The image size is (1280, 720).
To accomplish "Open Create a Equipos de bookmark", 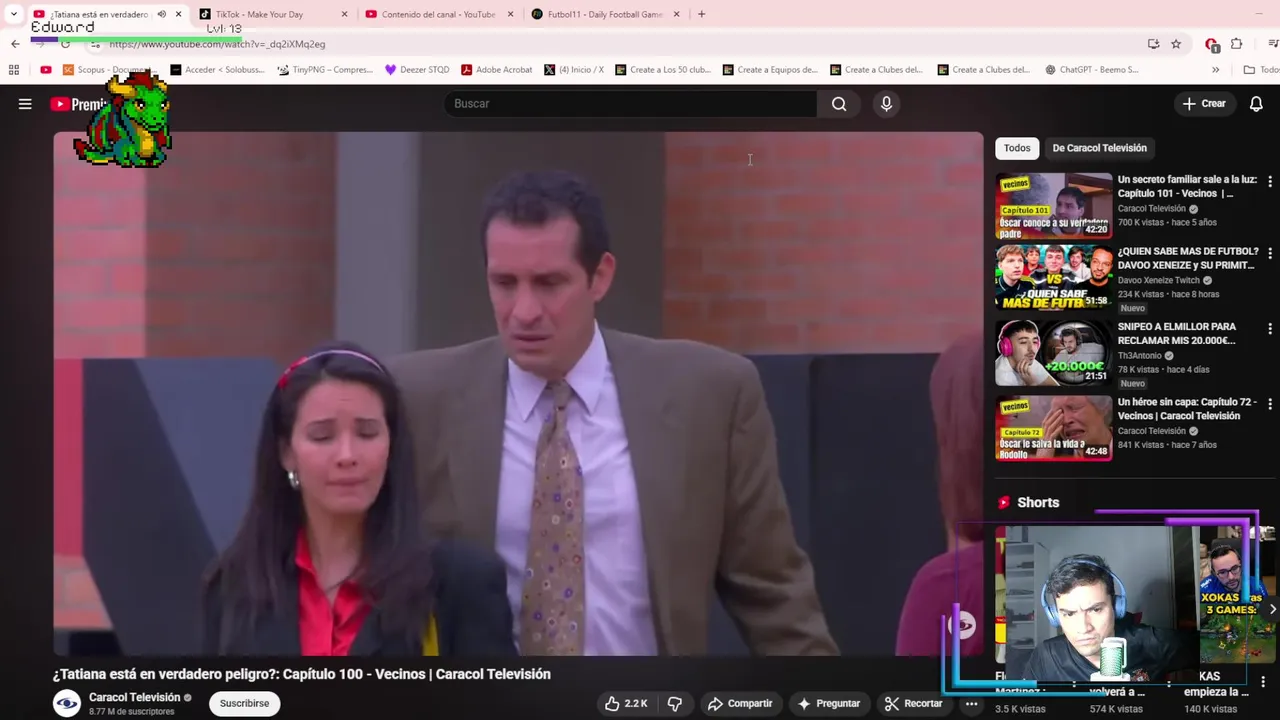I will point(770,70).
